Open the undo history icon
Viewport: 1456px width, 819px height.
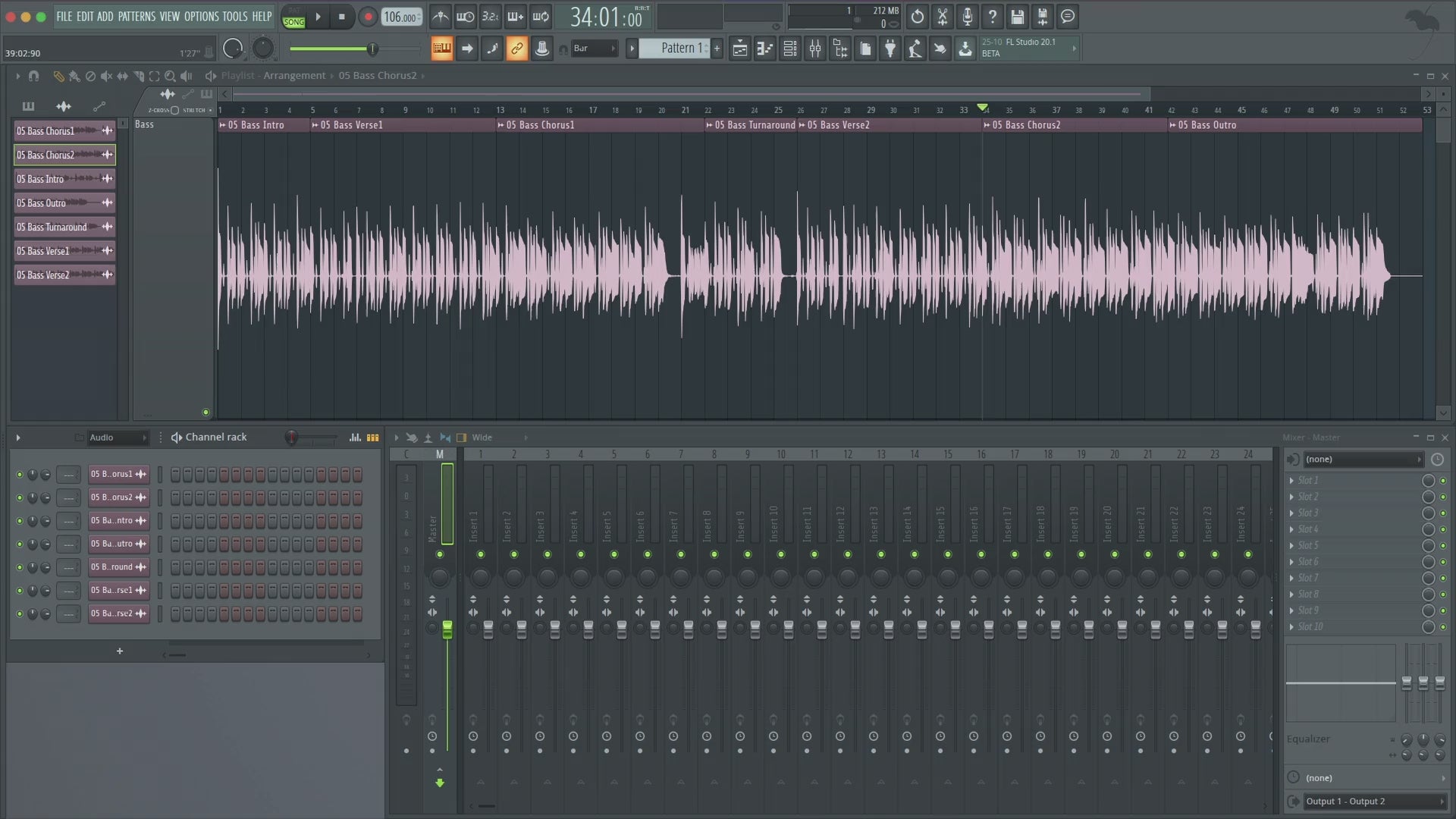(x=917, y=17)
